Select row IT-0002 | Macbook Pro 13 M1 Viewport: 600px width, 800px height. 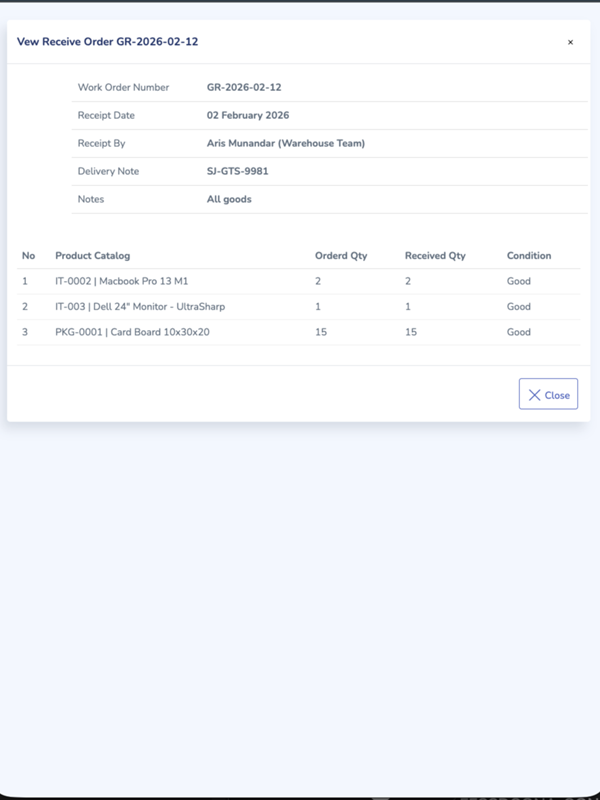pyautogui.click(x=298, y=281)
